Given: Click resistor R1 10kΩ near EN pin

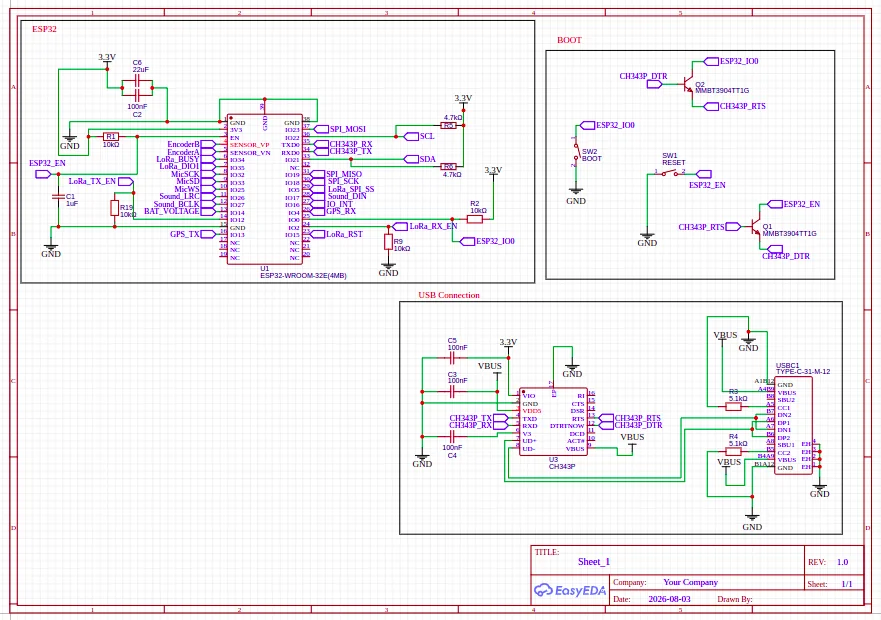Looking at the screenshot, I should [111, 137].
